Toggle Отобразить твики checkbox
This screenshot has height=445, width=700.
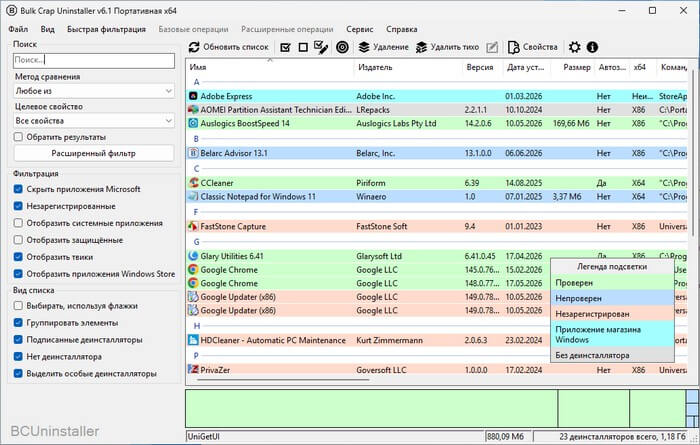tap(18, 257)
